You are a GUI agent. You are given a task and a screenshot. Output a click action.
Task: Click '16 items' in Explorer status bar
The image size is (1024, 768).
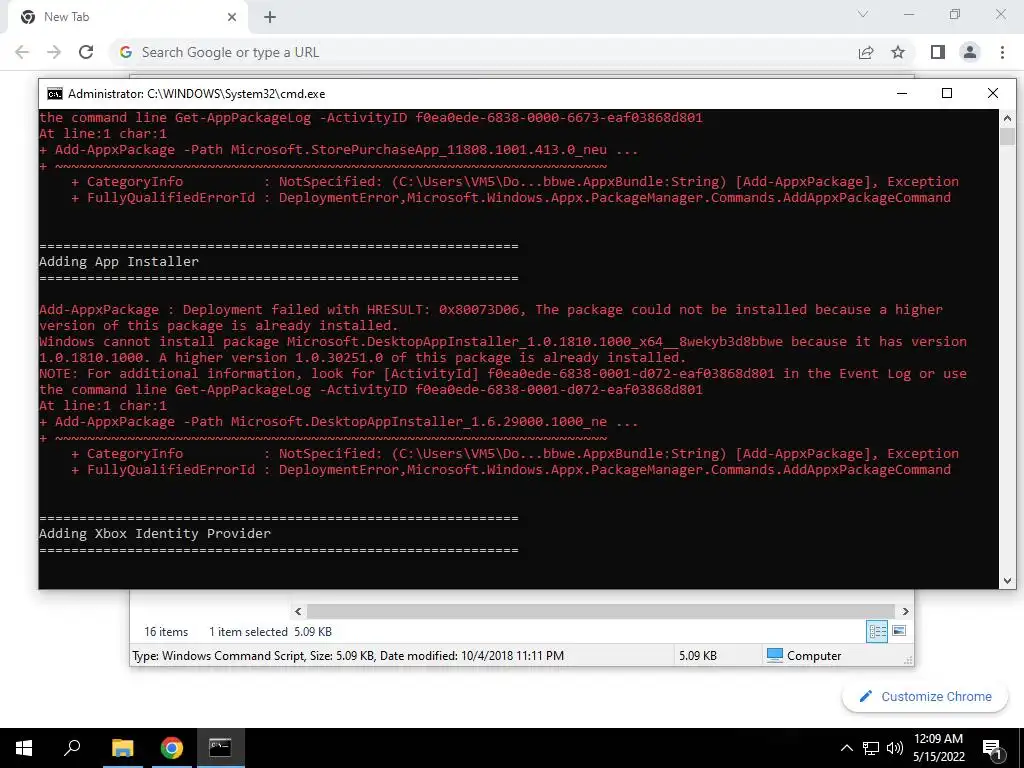tap(166, 632)
